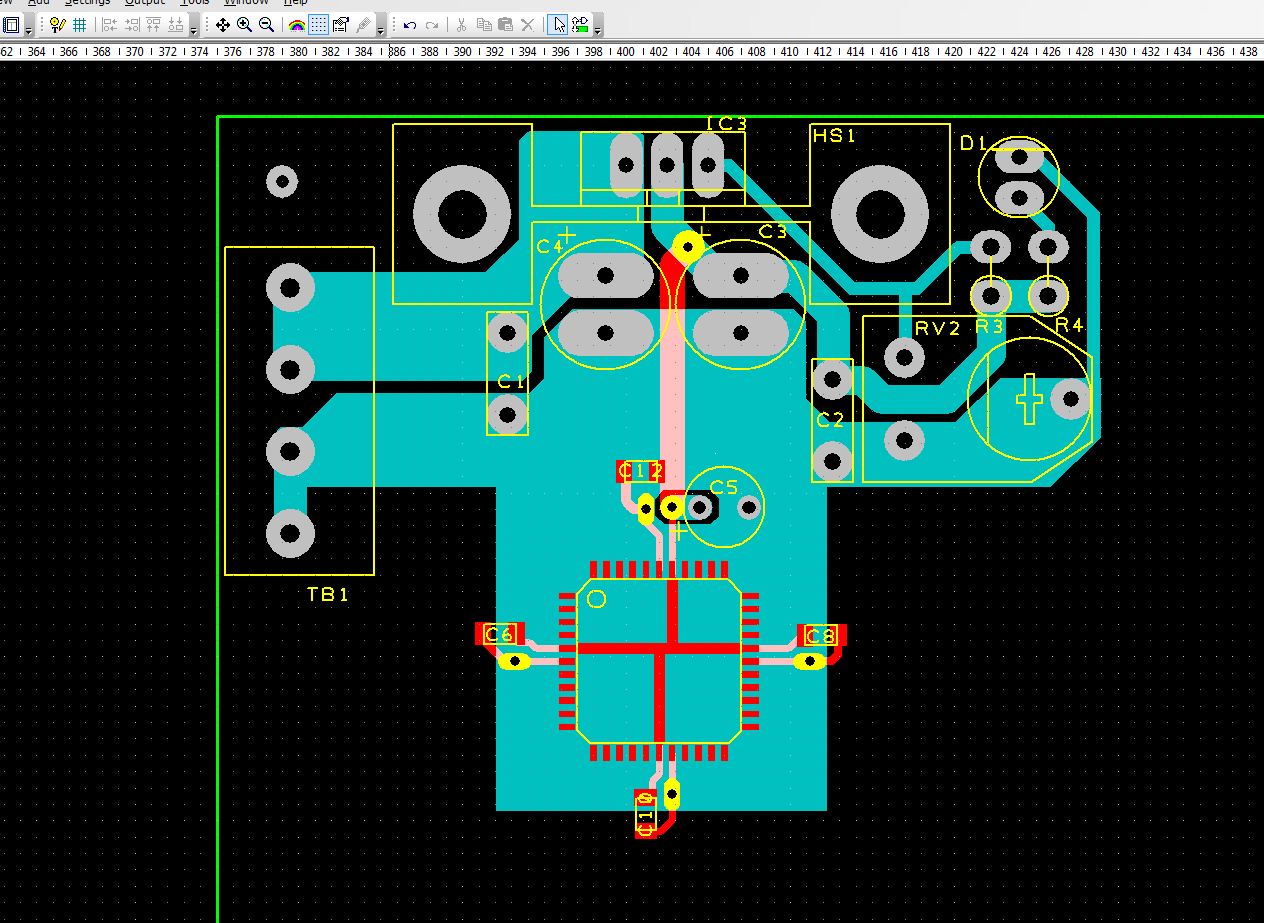Click the delete X icon
Screen dimensions: 1264x923
(x=528, y=25)
